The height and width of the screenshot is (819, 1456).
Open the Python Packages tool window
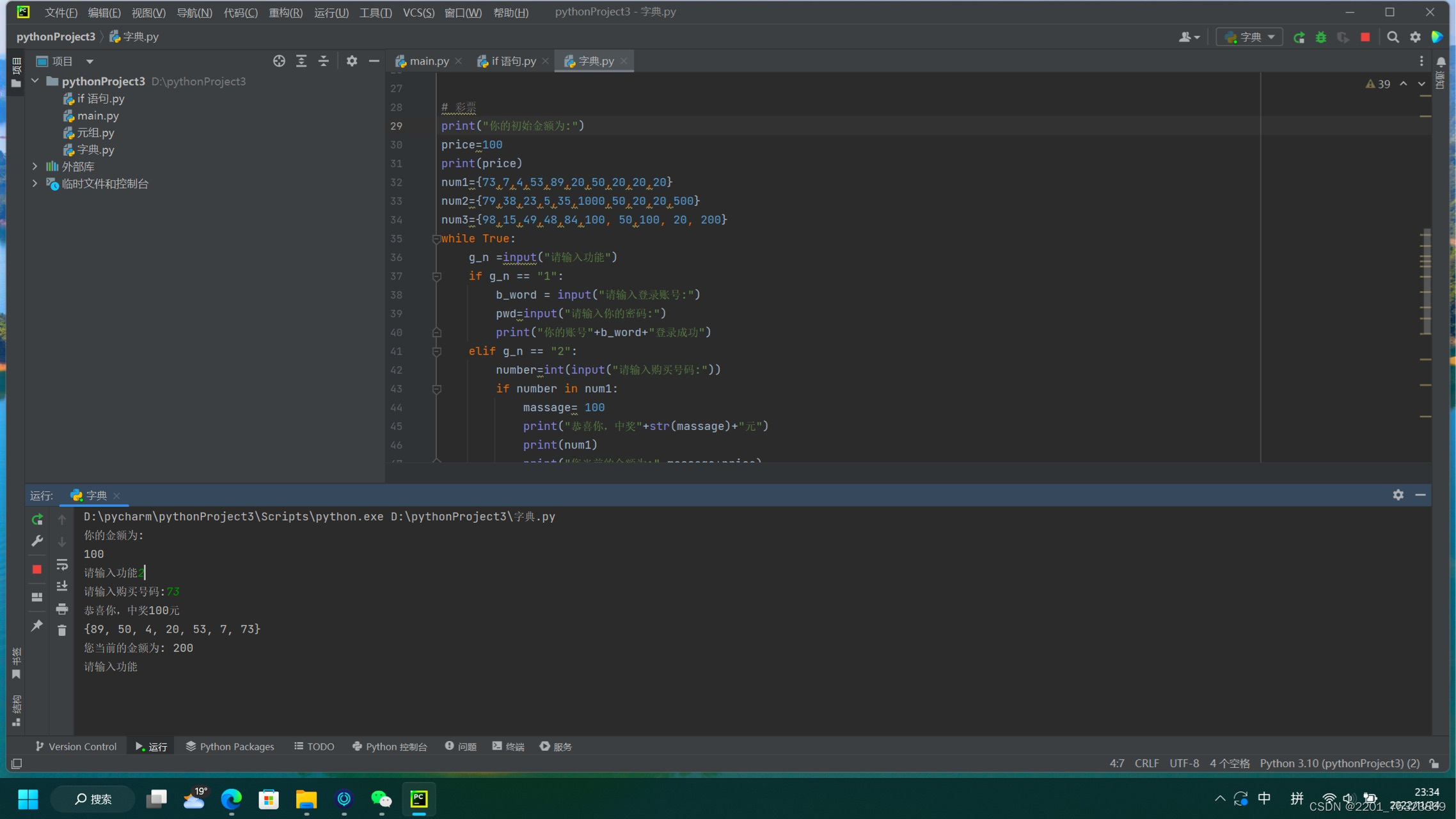tap(230, 746)
